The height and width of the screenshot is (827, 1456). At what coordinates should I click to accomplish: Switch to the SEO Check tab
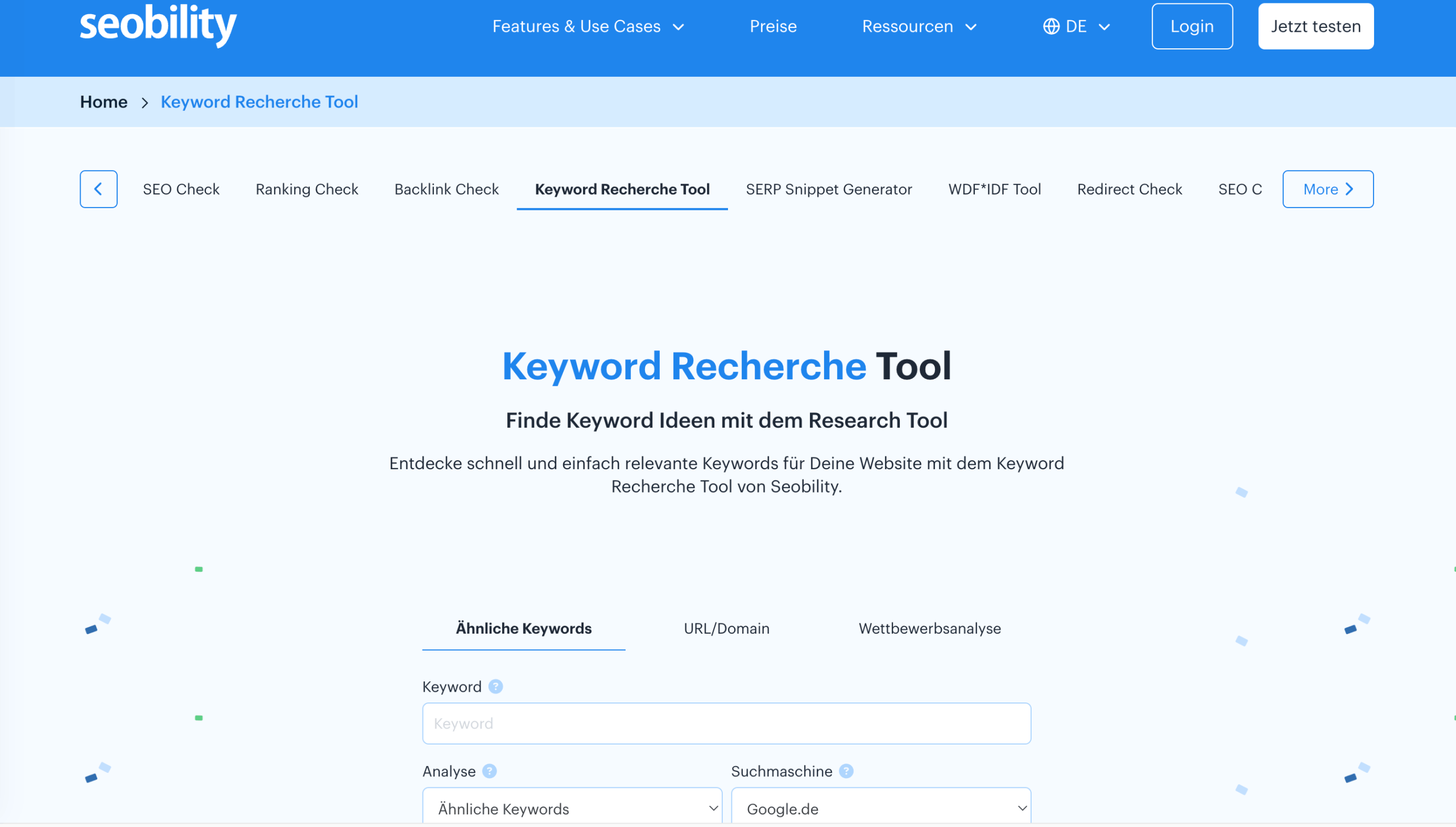[x=181, y=189]
